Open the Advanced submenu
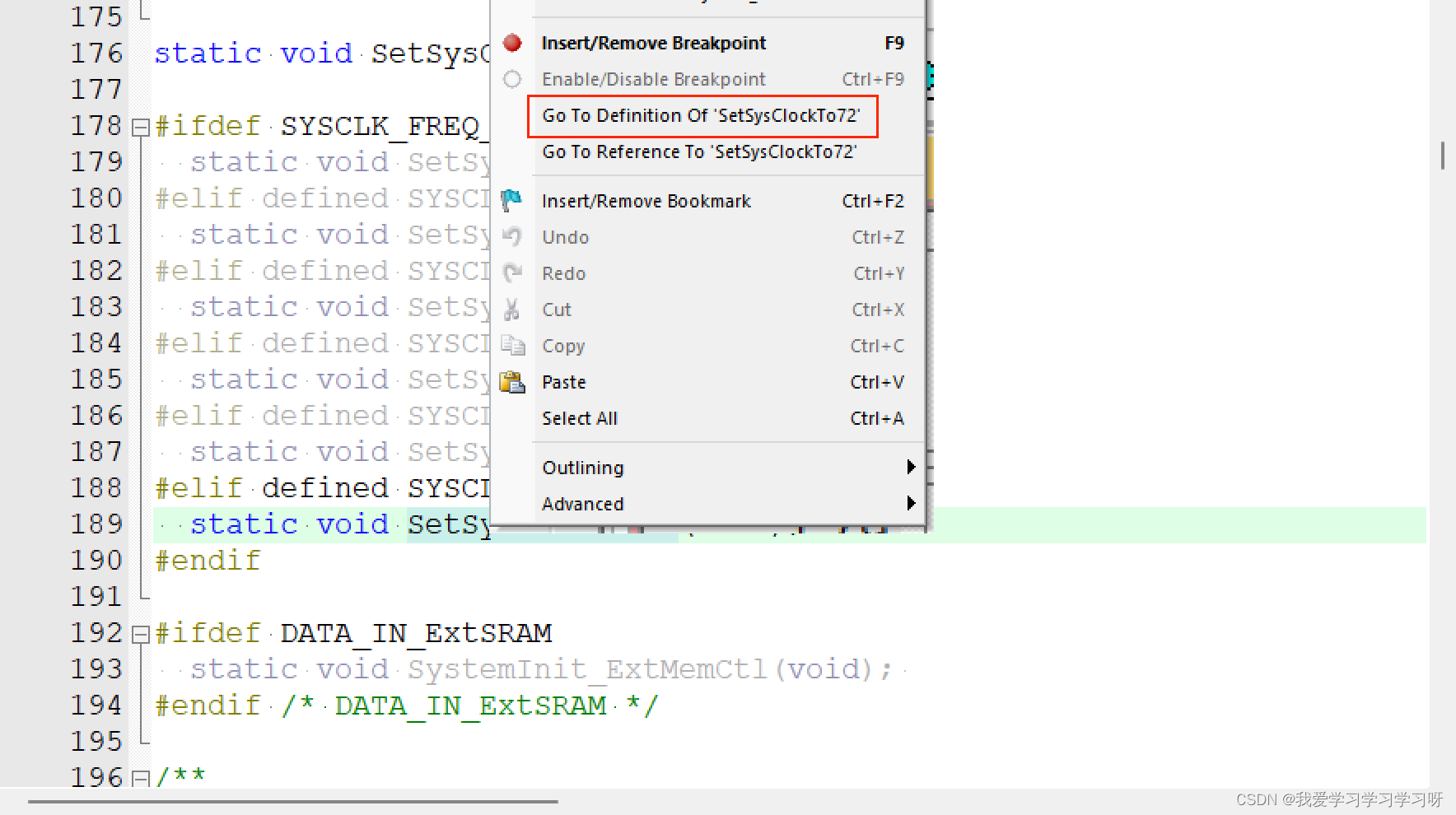Image resolution: width=1456 pixels, height=815 pixels. 708,504
